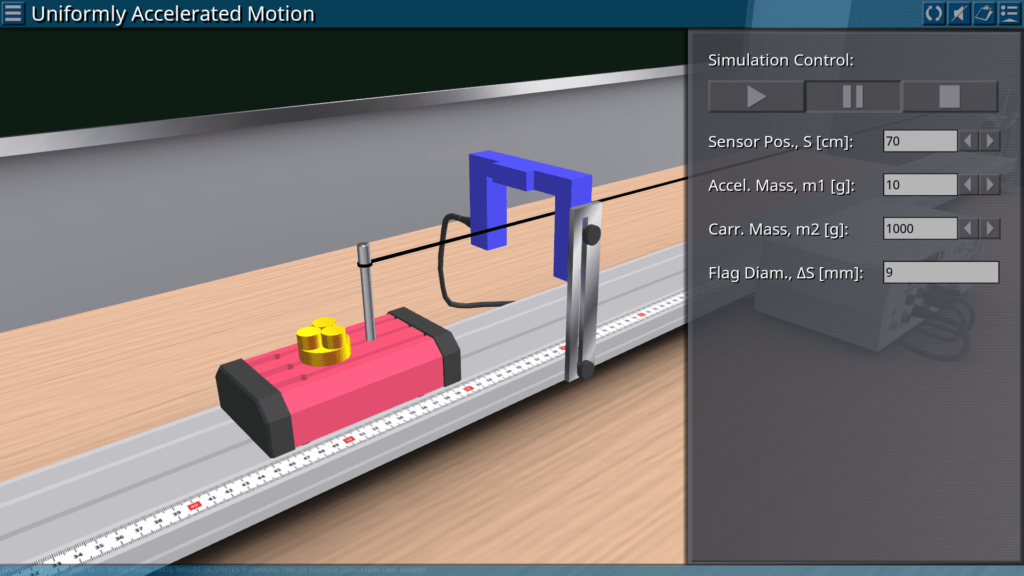Open the hamburger main menu
This screenshot has height=576, width=1024.
(x=14, y=14)
